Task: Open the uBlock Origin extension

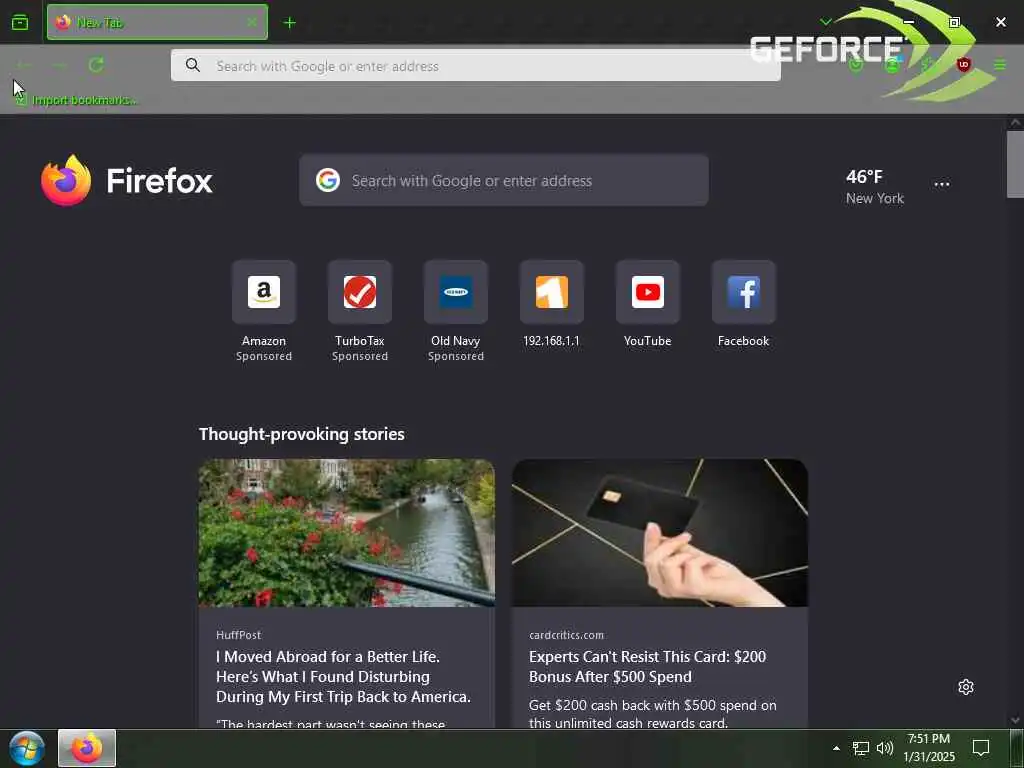Action: point(963,65)
